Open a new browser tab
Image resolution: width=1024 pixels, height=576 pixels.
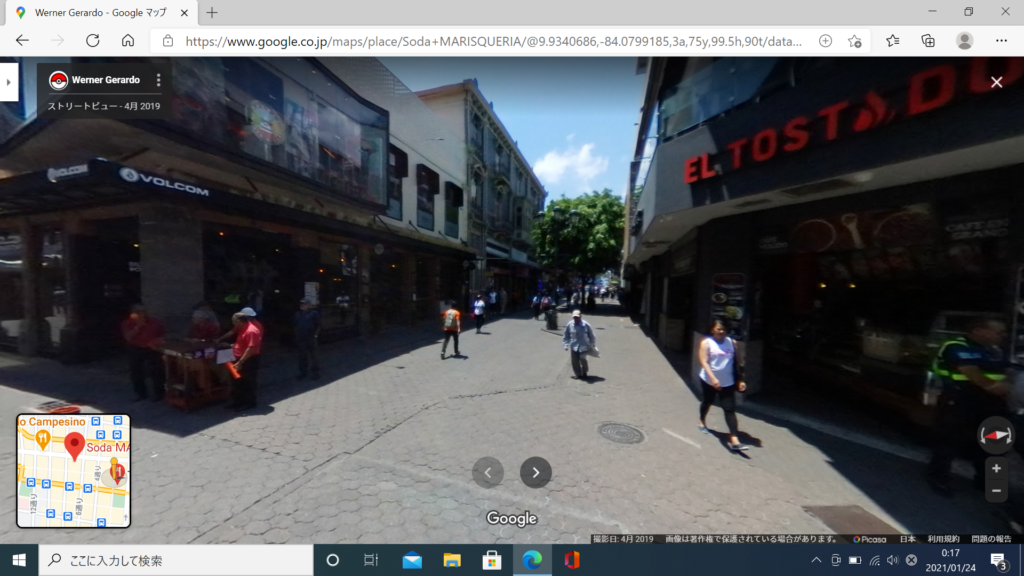point(212,12)
